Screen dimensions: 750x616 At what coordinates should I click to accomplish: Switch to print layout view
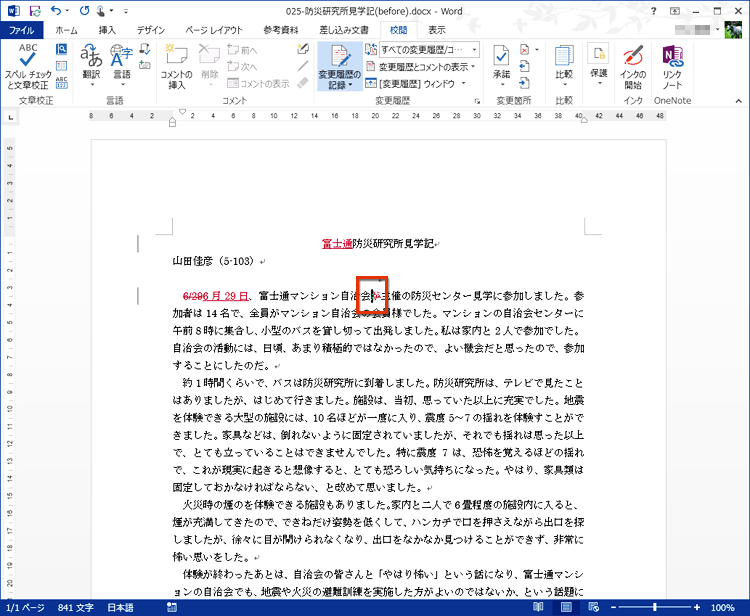click(x=566, y=607)
